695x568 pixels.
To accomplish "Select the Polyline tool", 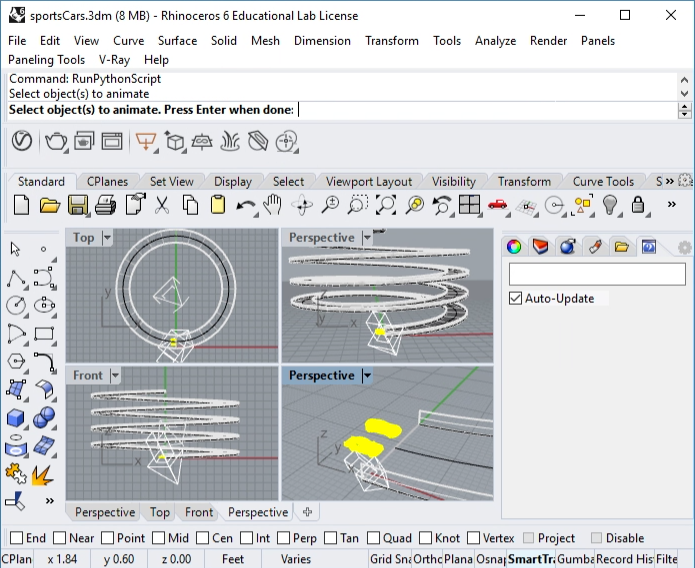I will [x=16, y=278].
